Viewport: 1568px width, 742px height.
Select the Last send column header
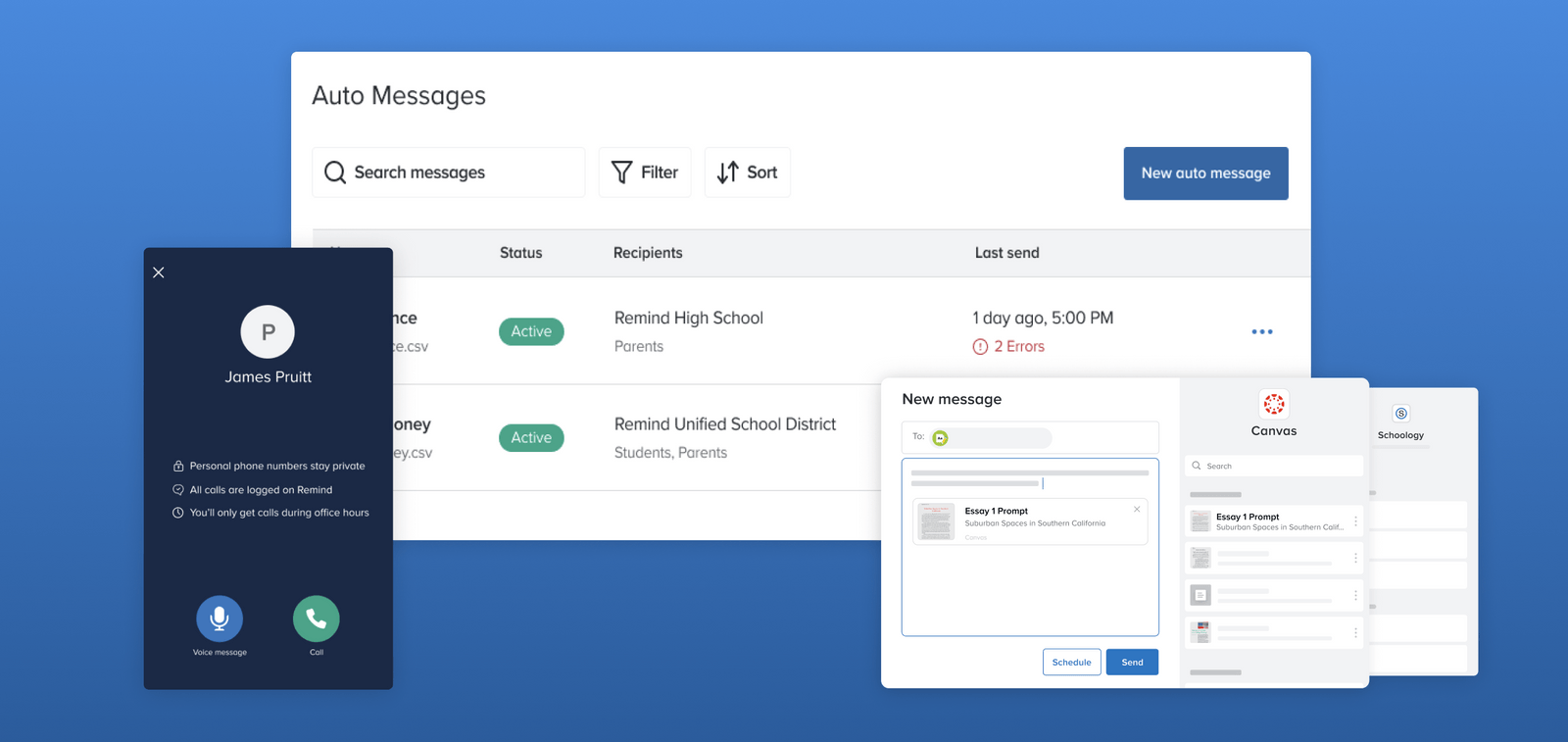click(1006, 253)
